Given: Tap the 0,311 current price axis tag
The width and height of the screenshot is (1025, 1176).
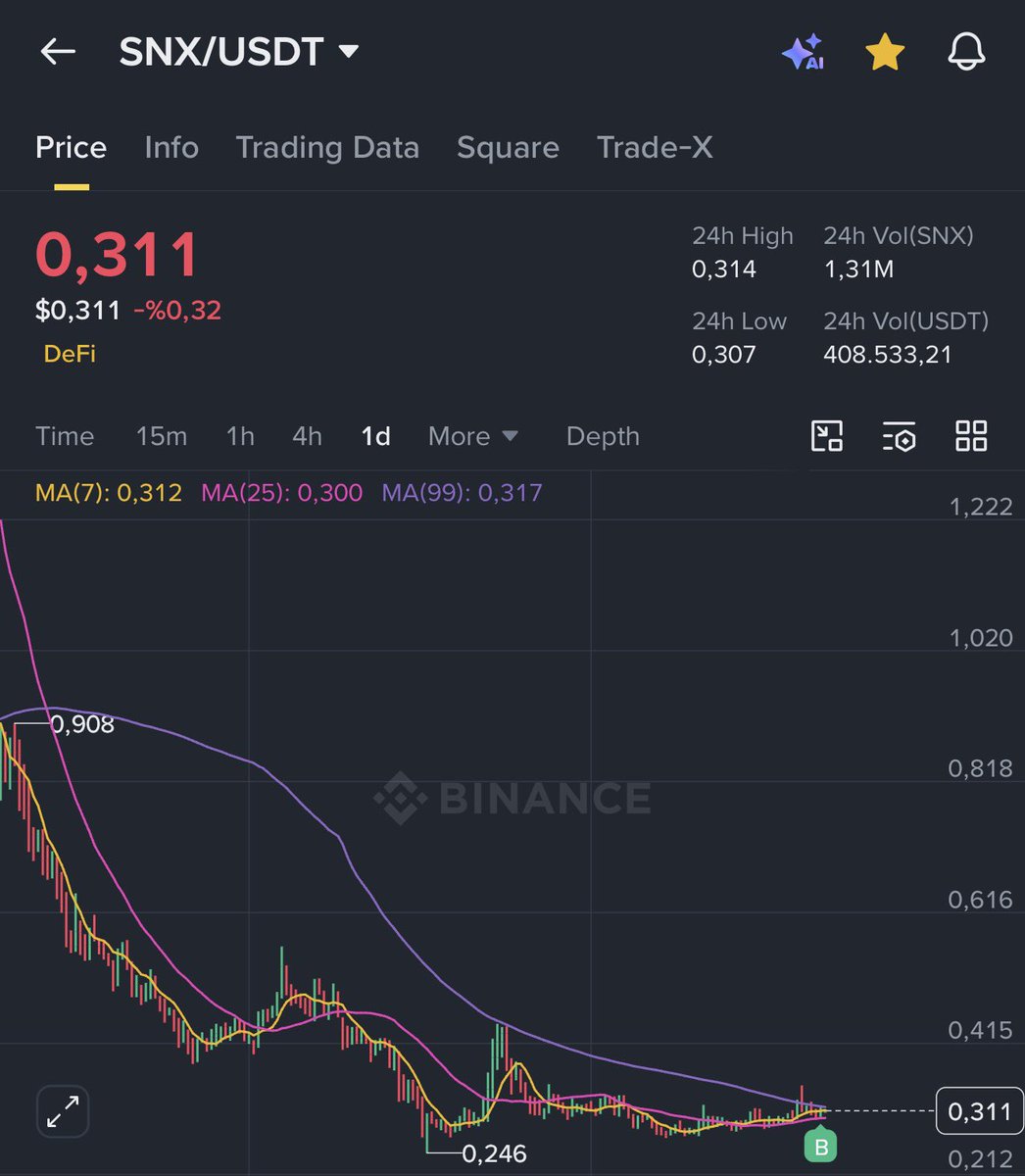Looking at the screenshot, I should [980, 1111].
